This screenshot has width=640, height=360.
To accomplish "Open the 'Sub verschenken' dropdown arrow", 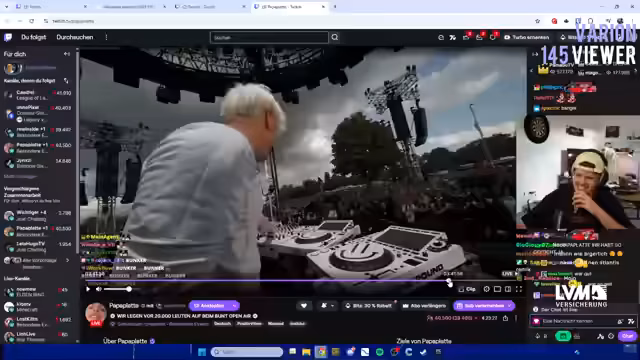I will coord(510,306).
